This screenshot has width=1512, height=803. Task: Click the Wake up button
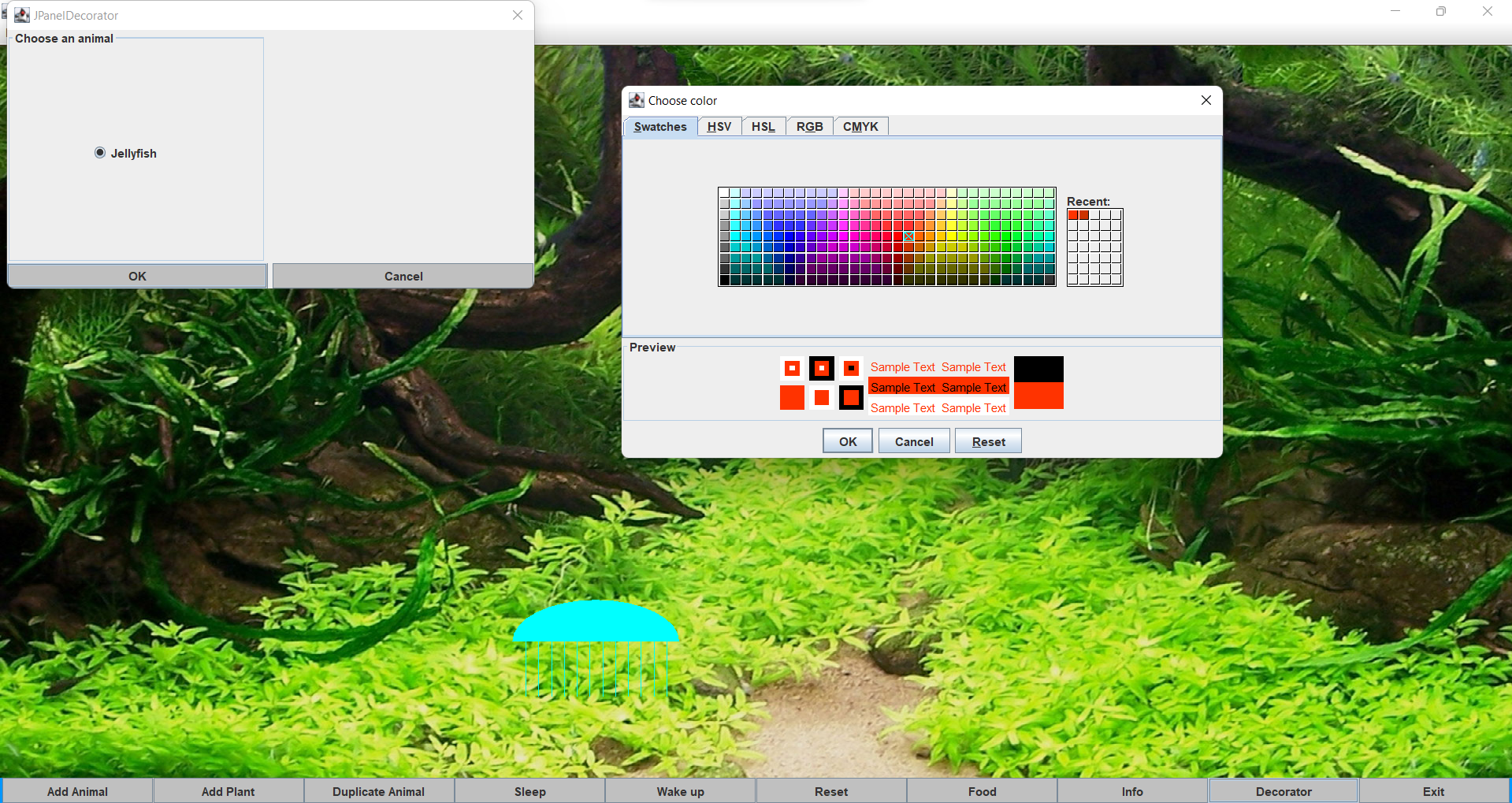681,791
